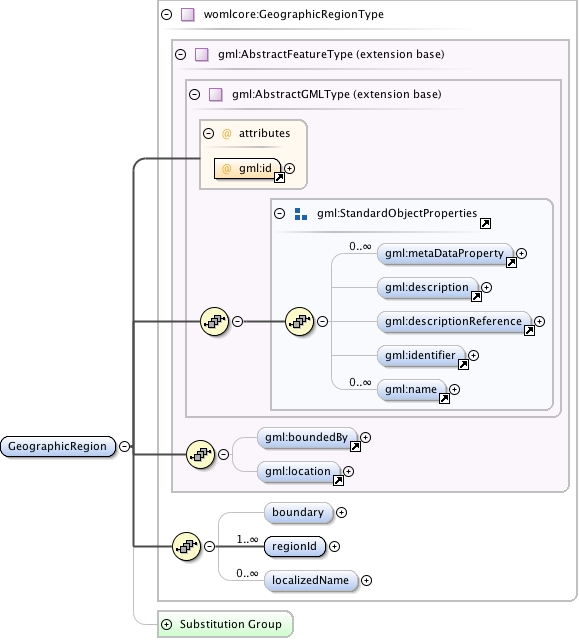Click the reference arrow on gml:location
Viewport: 579px width, 641px height.
click(x=338, y=481)
